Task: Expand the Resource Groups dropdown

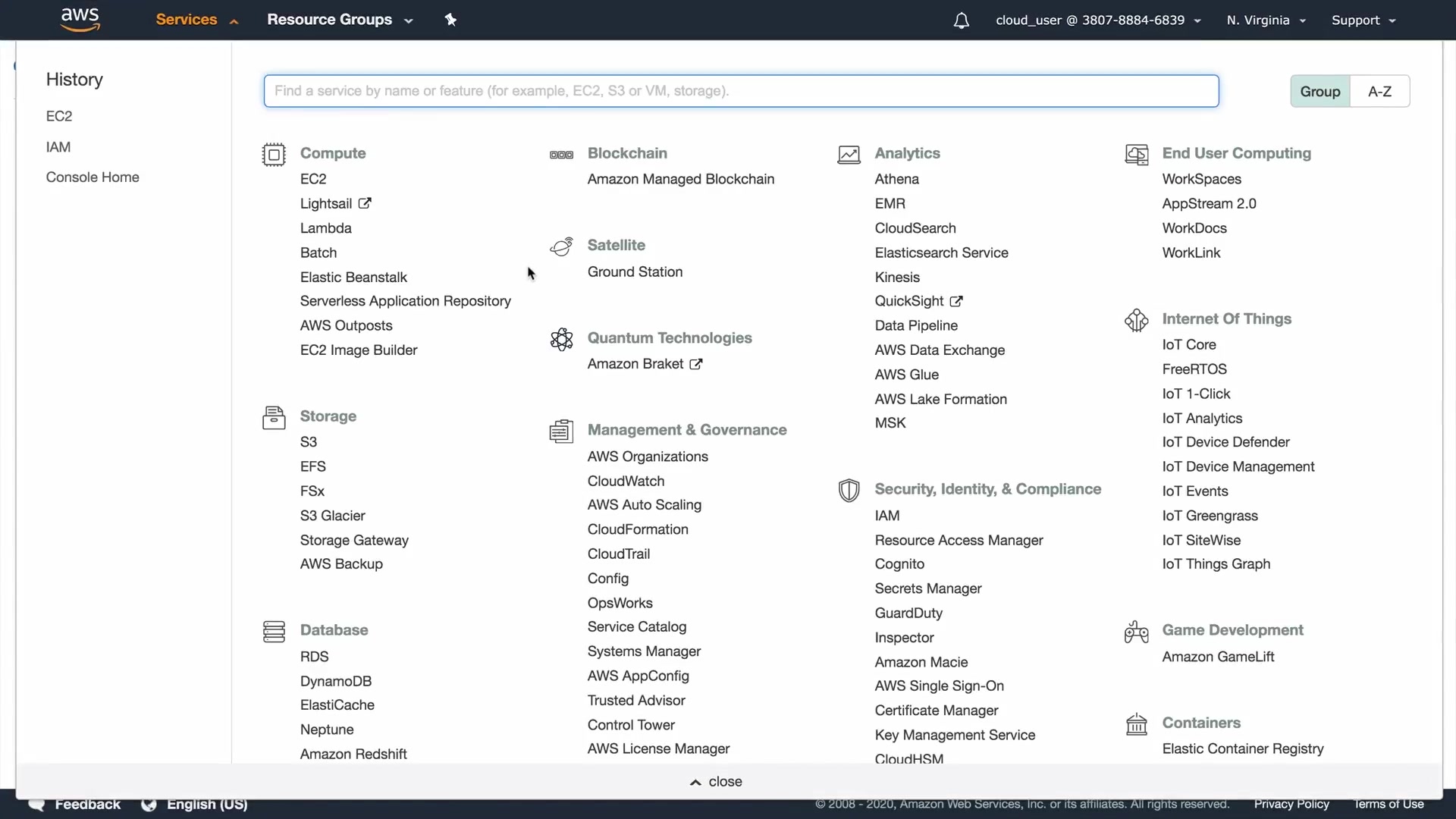Action: pos(339,20)
